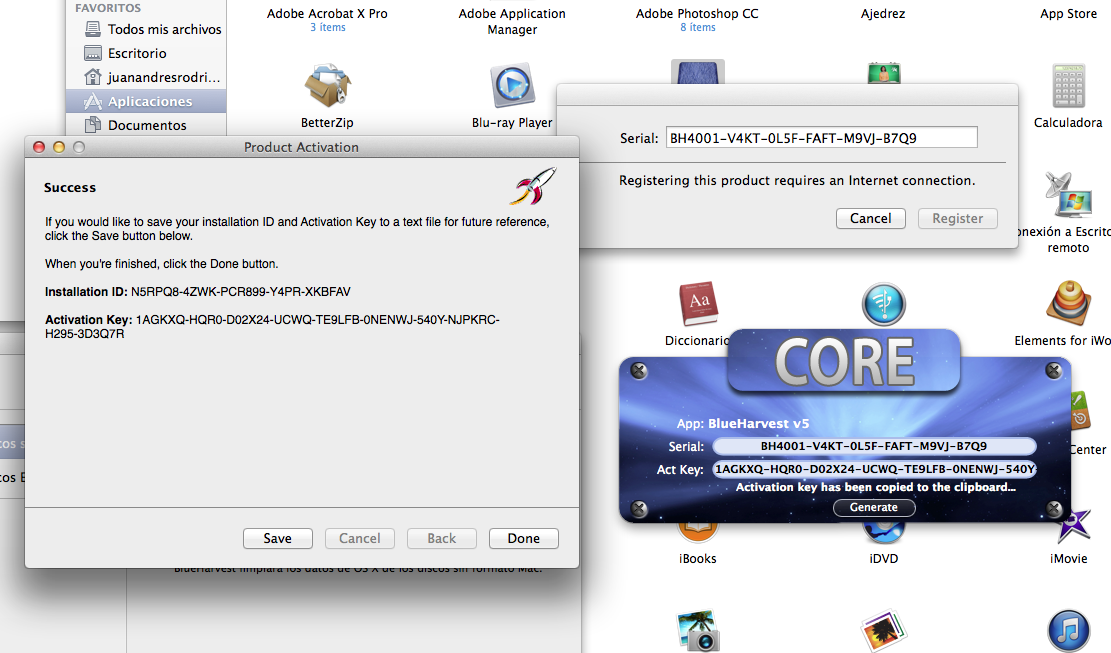Select the iTunes music note icon
Screen dimensions: 1111x653
[1068, 630]
